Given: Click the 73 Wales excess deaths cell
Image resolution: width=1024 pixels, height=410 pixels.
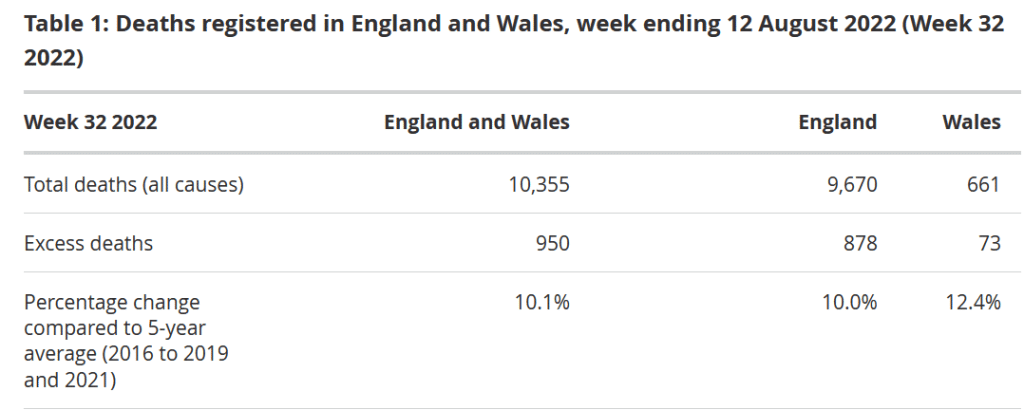Looking at the screenshot, I should [x=989, y=243].
